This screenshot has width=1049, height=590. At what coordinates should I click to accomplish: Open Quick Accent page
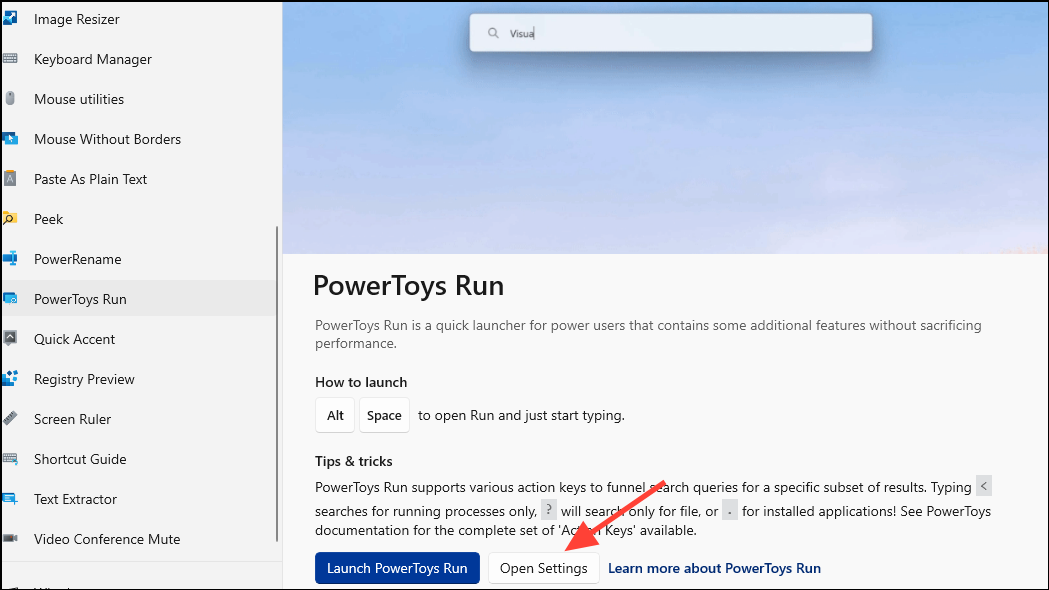click(139, 338)
